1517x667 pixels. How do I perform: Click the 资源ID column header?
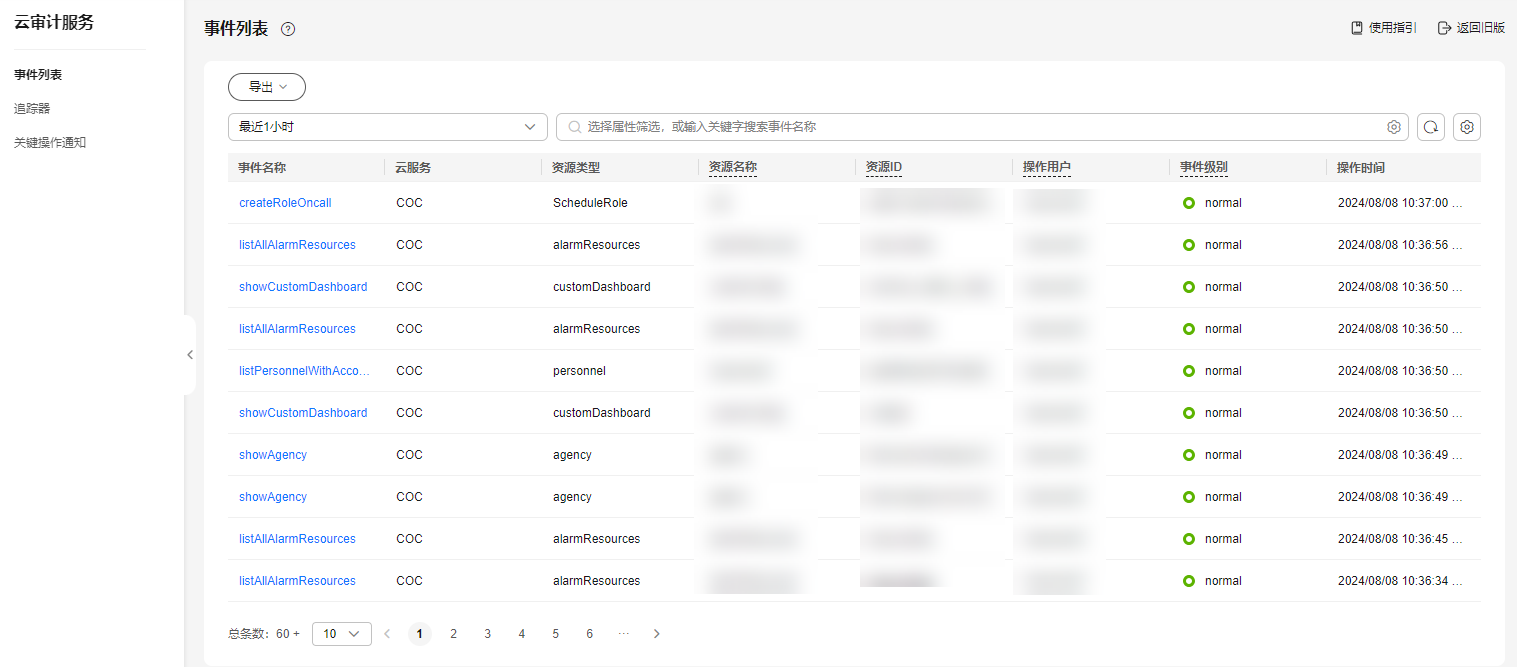coord(884,168)
